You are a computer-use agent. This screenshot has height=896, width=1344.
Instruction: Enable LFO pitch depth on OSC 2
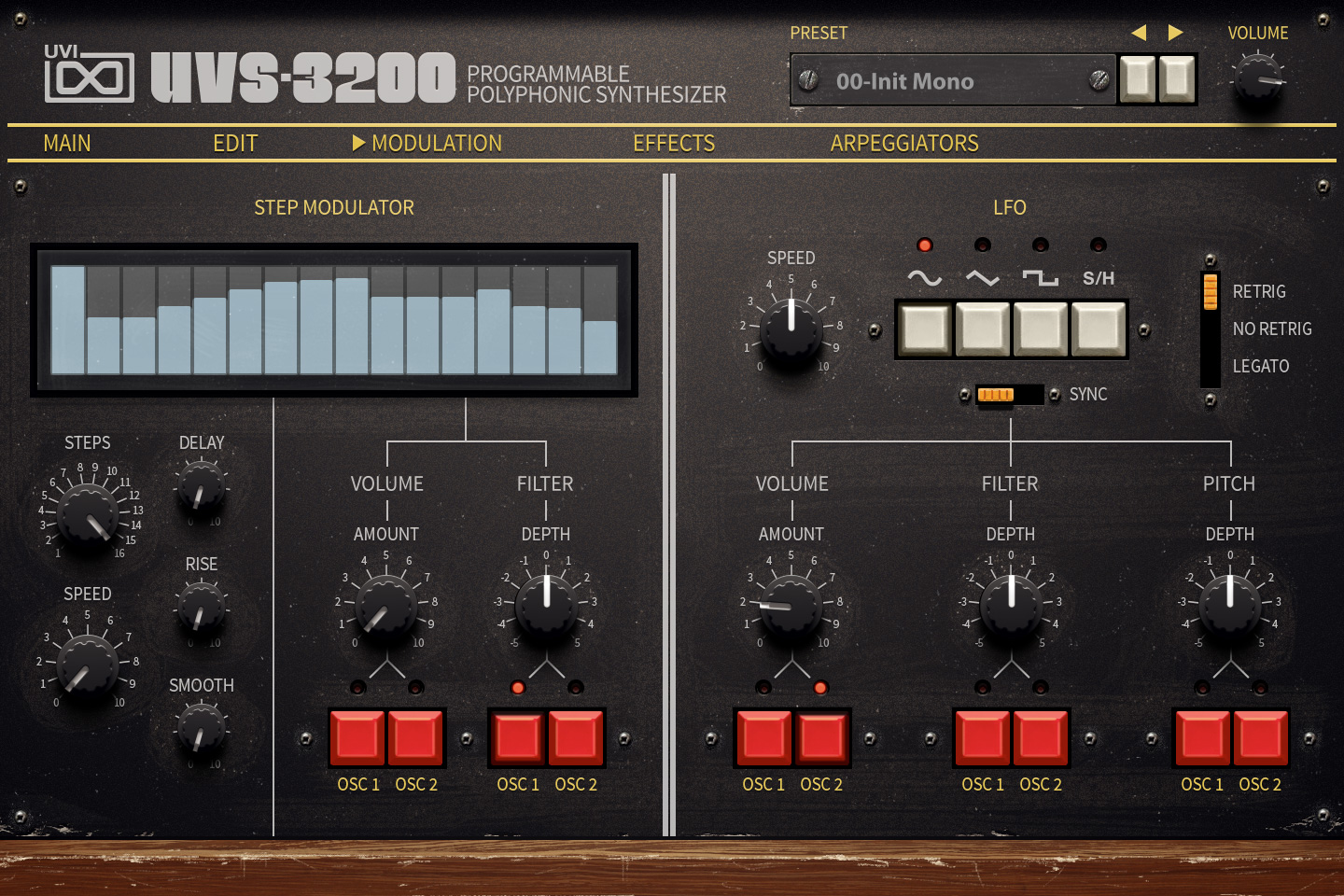1261,737
